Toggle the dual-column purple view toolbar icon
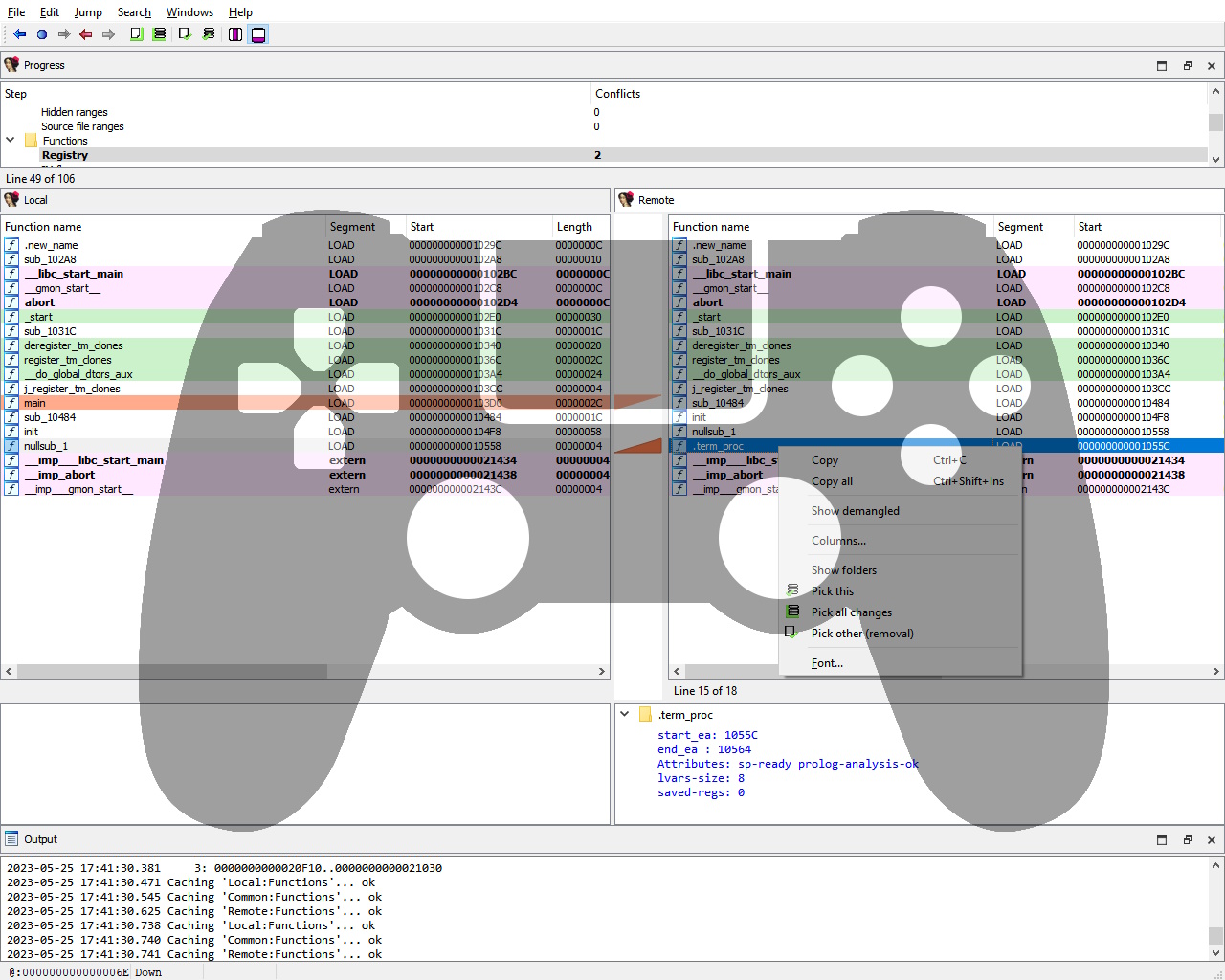This screenshot has height=980, width=1225. 234,33
